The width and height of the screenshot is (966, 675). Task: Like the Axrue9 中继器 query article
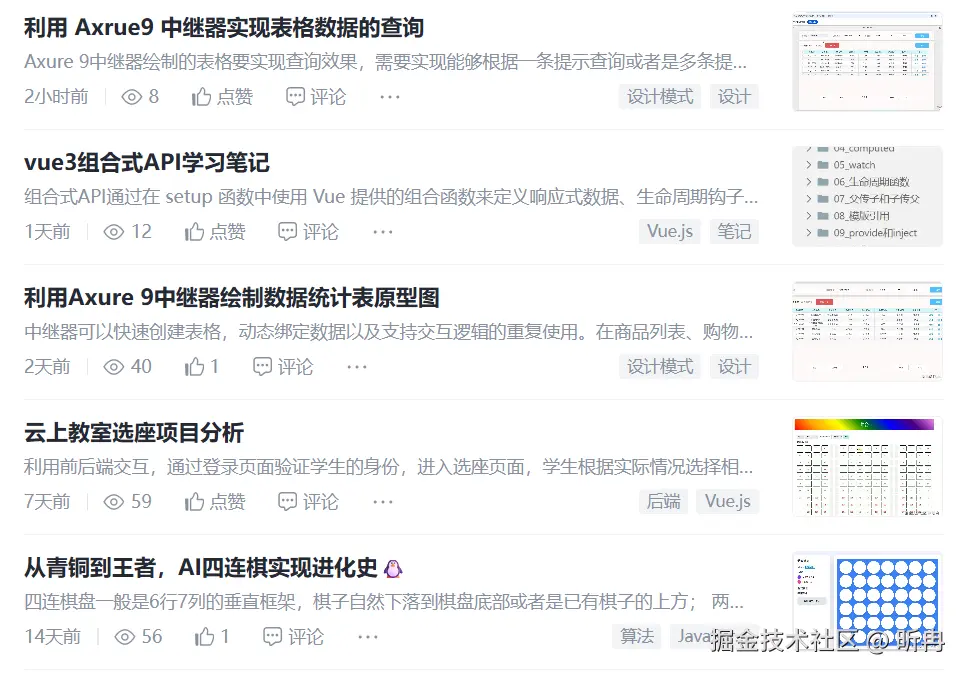tap(222, 97)
